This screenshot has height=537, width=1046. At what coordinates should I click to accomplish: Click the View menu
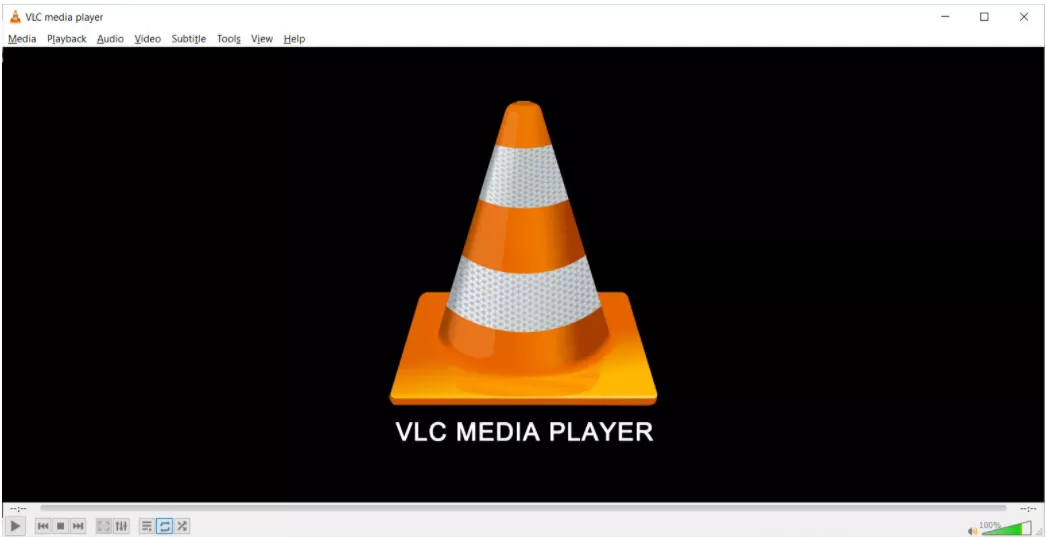click(262, 39)
